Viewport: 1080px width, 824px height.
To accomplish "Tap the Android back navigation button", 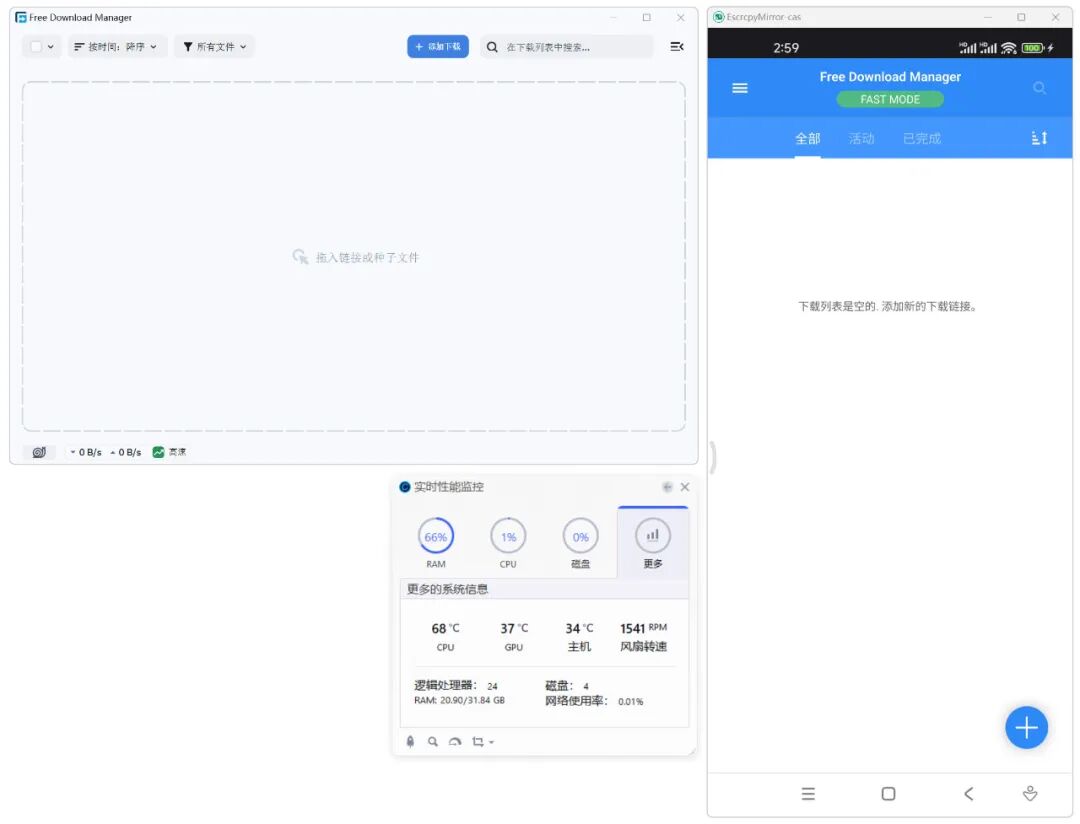I will pos(968,794).
